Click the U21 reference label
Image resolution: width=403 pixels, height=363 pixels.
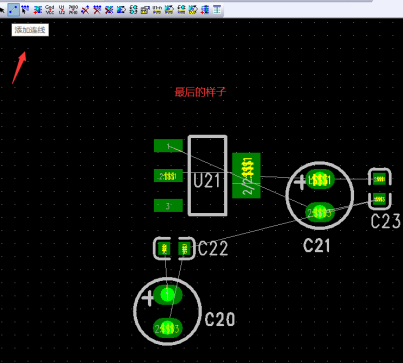(x=207, y=181)
